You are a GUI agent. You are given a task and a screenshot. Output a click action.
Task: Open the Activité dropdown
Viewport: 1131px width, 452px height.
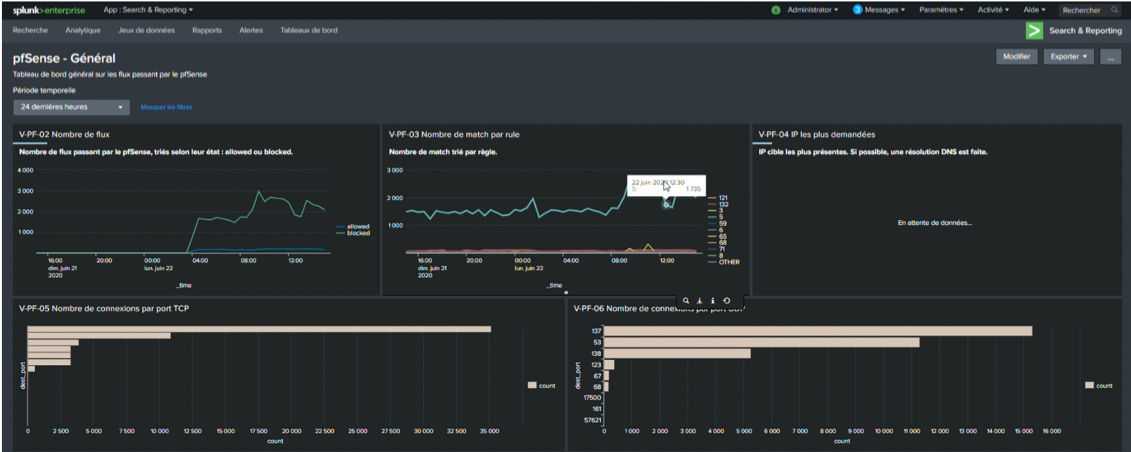(x=993, y=10)
